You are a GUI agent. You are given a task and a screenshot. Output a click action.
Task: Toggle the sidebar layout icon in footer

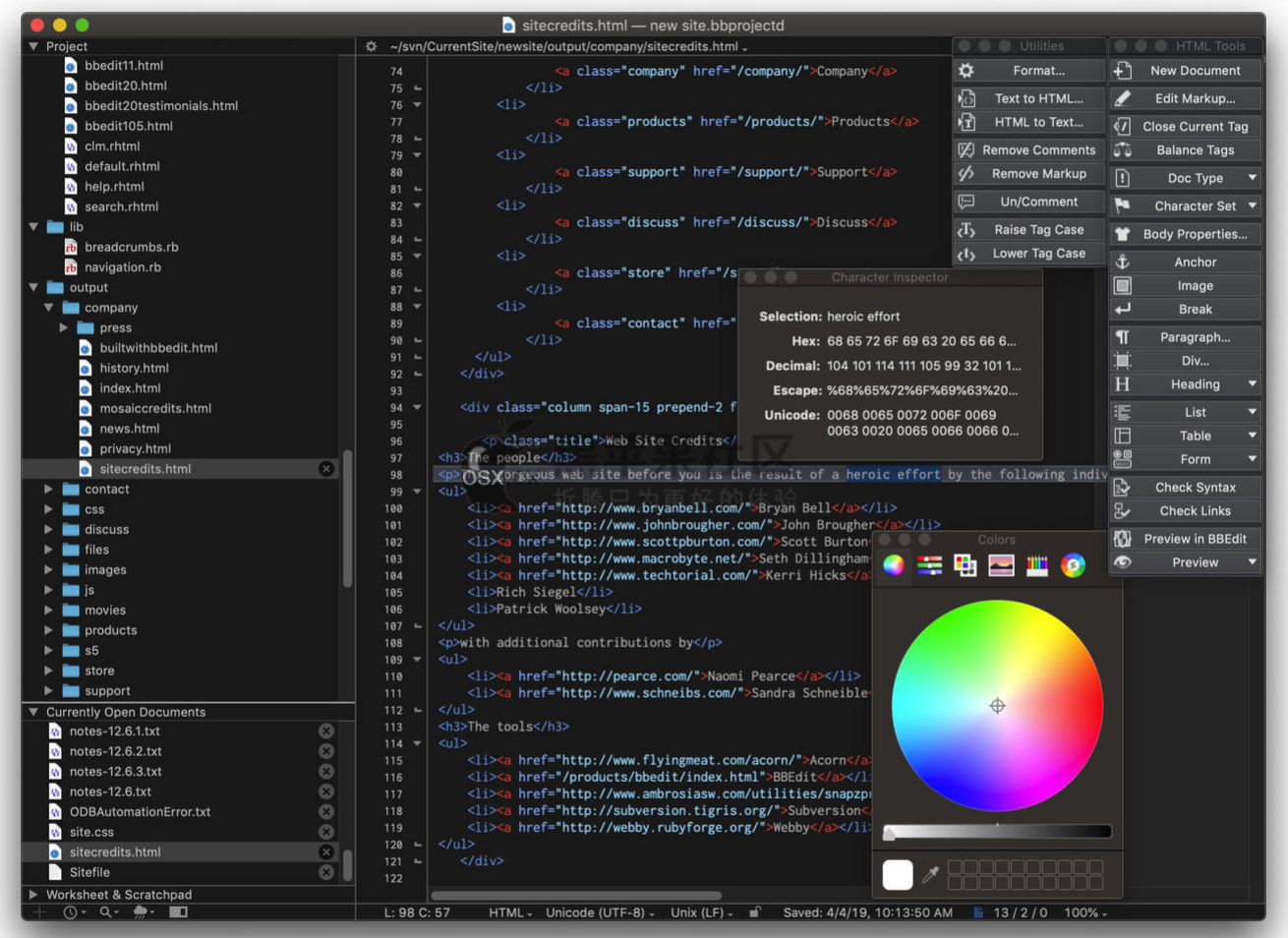pyautogui.click(x=178, y=912)
